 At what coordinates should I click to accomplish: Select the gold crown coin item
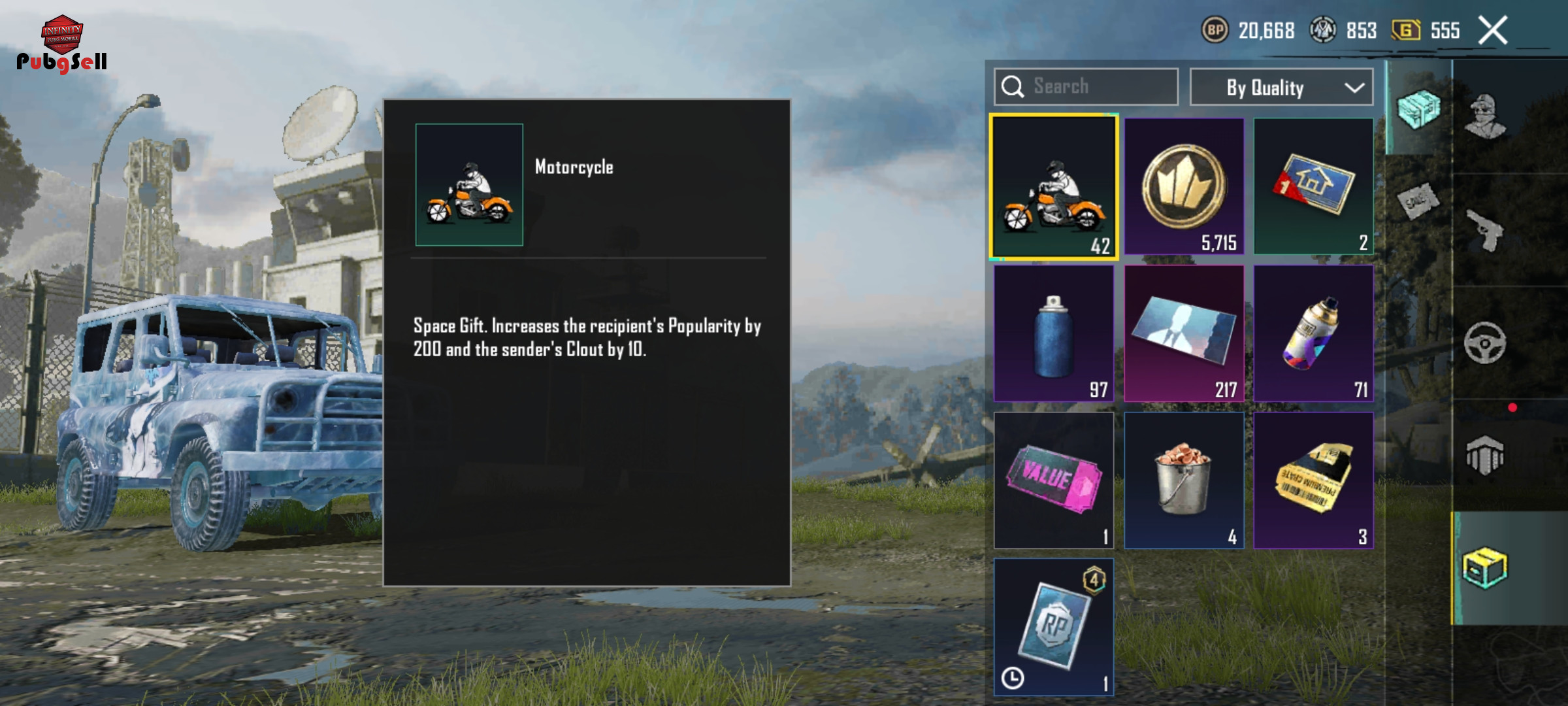pyautogui.click(x=1184, y=186)
